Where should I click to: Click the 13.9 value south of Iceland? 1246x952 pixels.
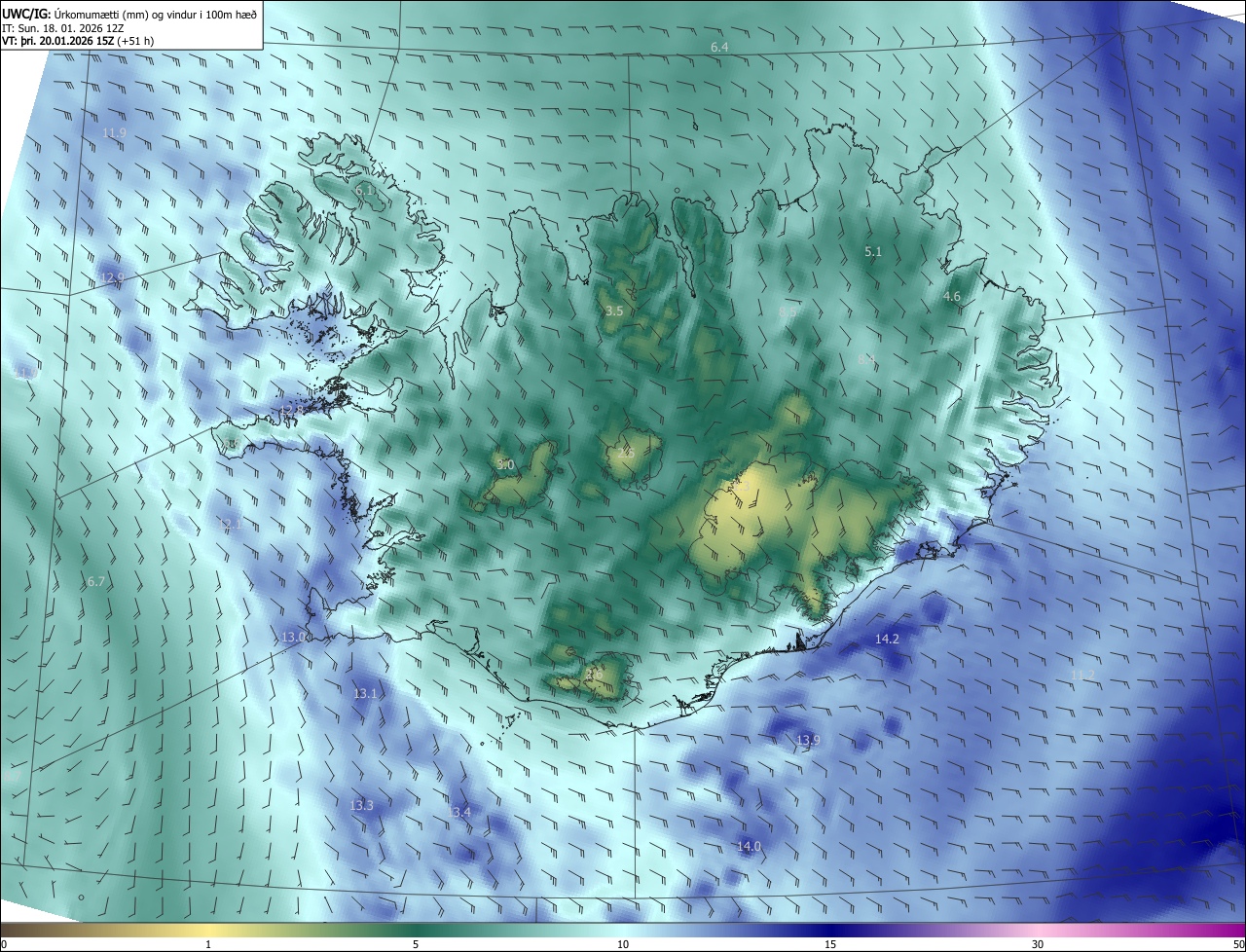(808, 741)
